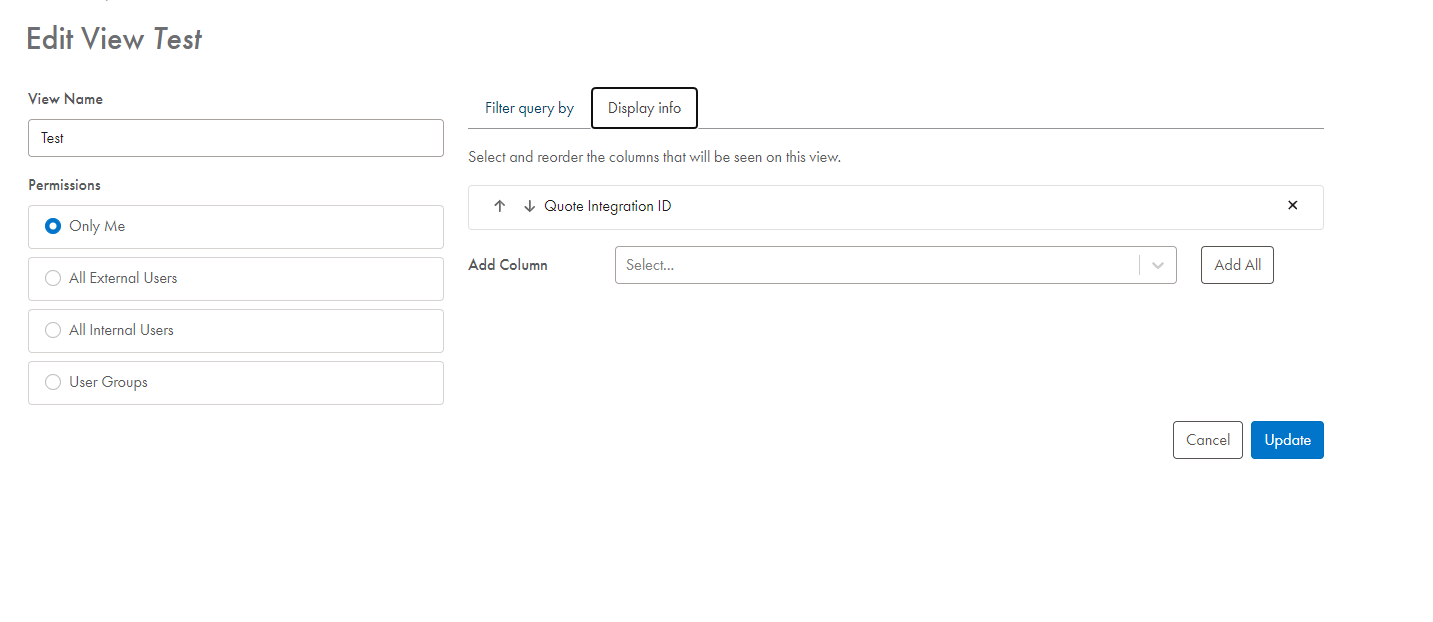Remove the Quote Integration ID column

pyautogui.click(x=1292, y=205)
